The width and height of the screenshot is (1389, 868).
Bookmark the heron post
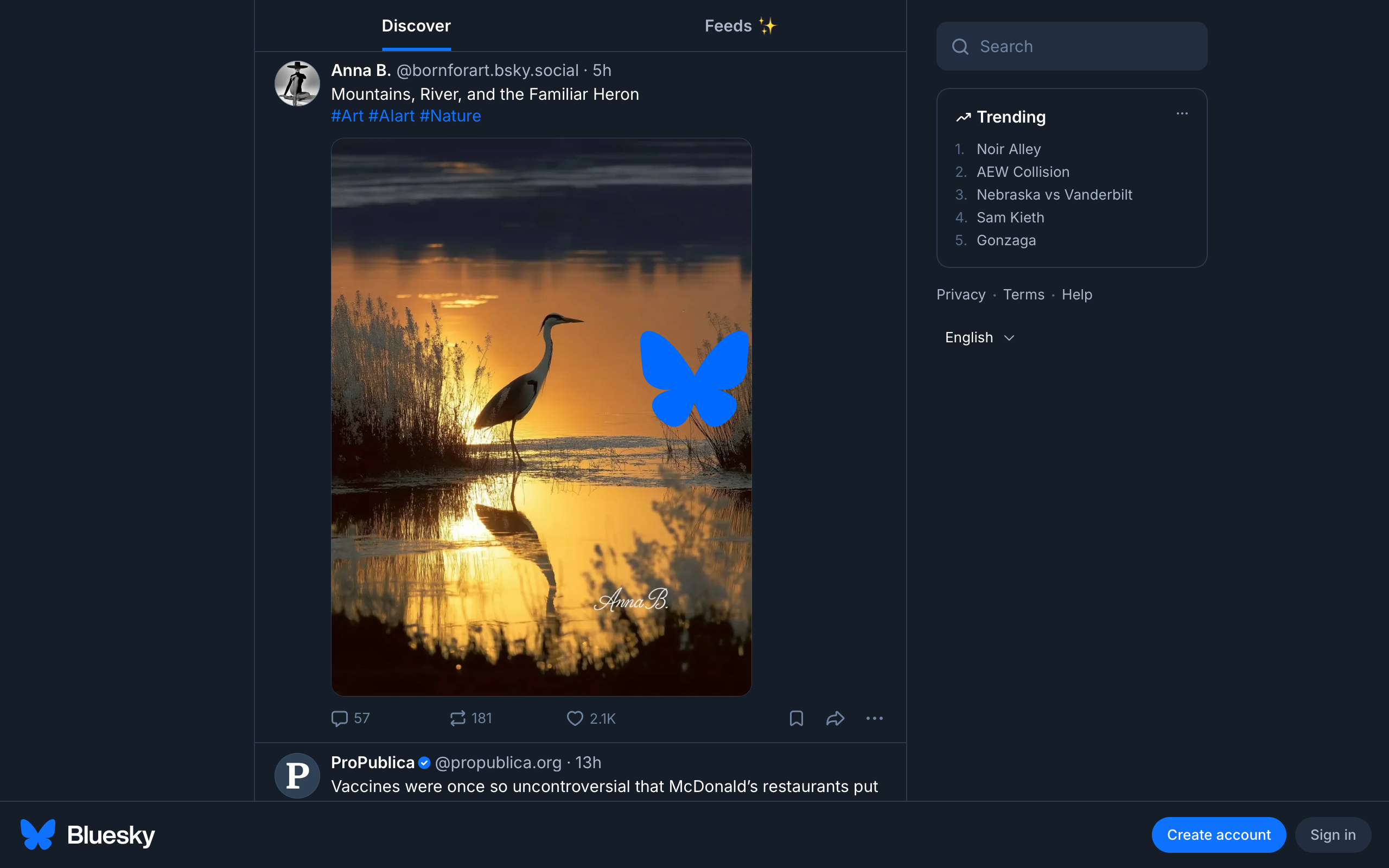click(795, 718)
